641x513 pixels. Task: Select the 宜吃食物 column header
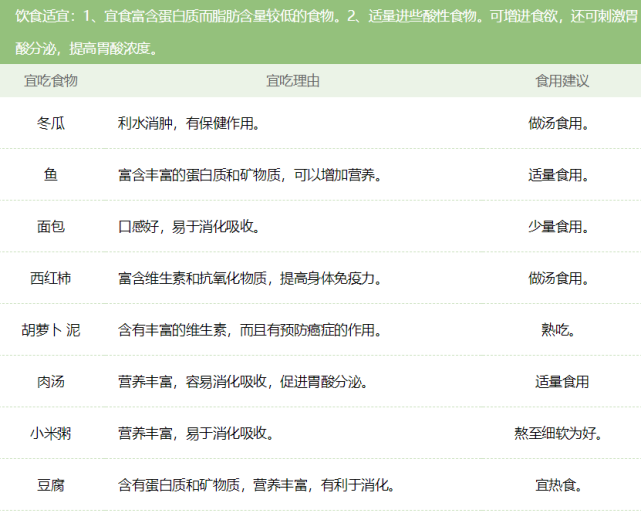pyautogui.click(x=51, y=81)
